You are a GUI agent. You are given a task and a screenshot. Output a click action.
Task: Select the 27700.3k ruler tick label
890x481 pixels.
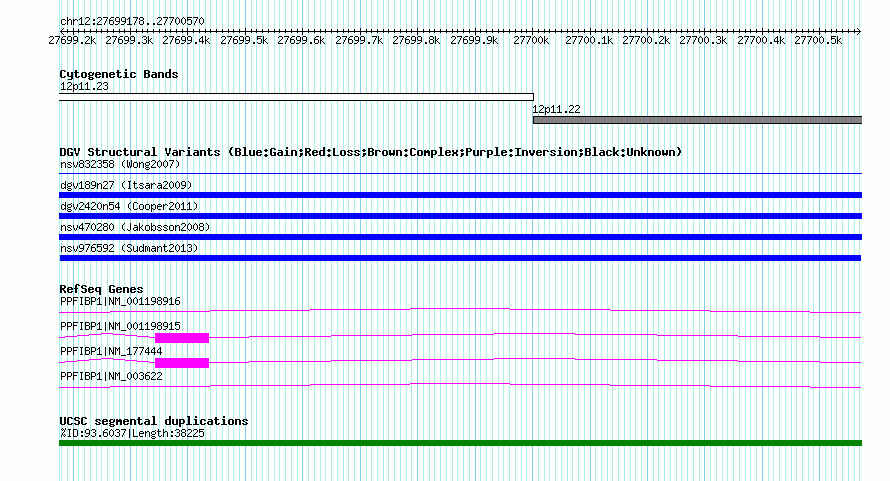coord(703,40)
